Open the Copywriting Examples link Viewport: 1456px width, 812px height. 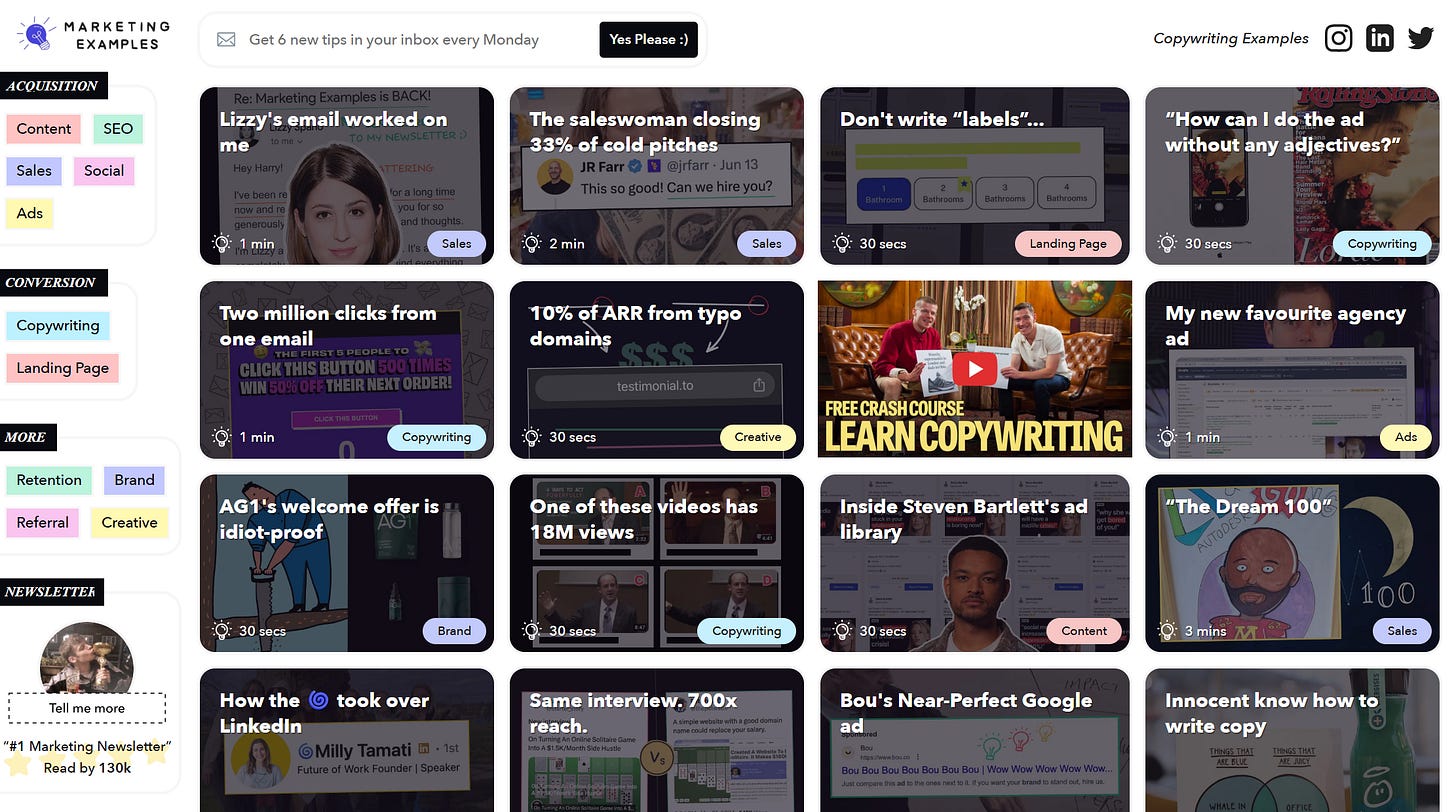pos(1231,38)
